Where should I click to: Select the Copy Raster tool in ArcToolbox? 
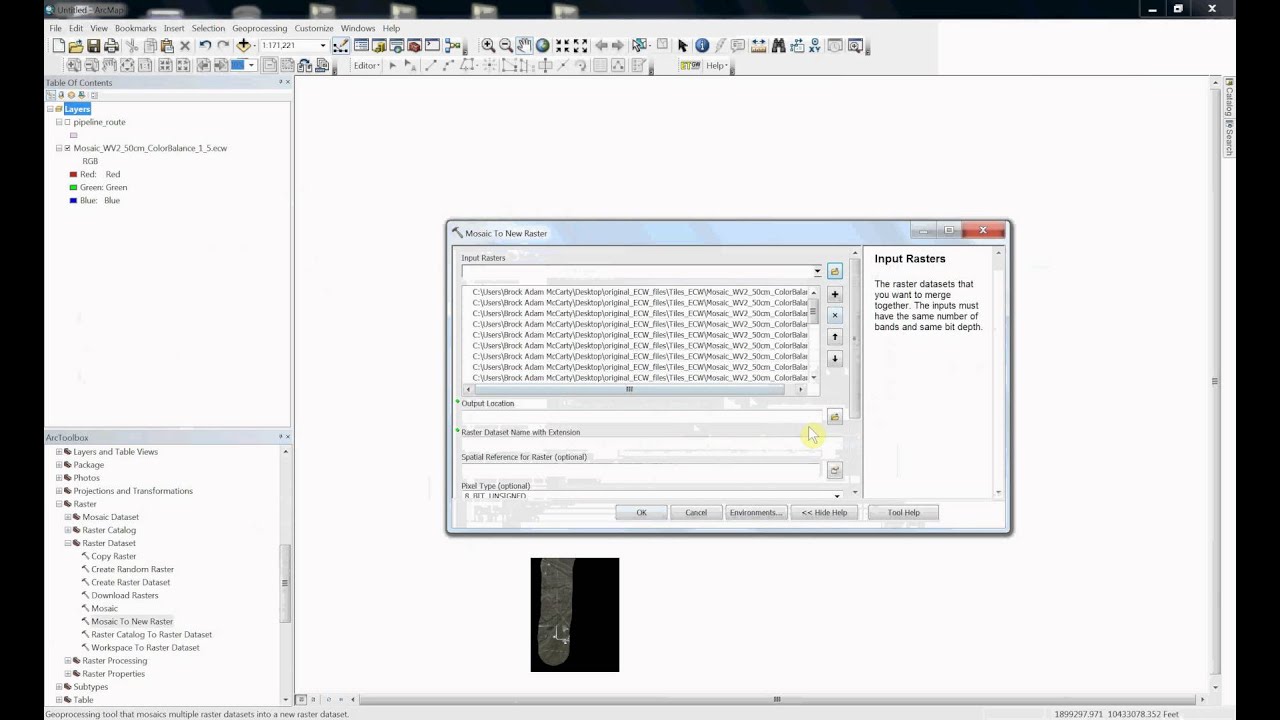[x=114, y=556]
